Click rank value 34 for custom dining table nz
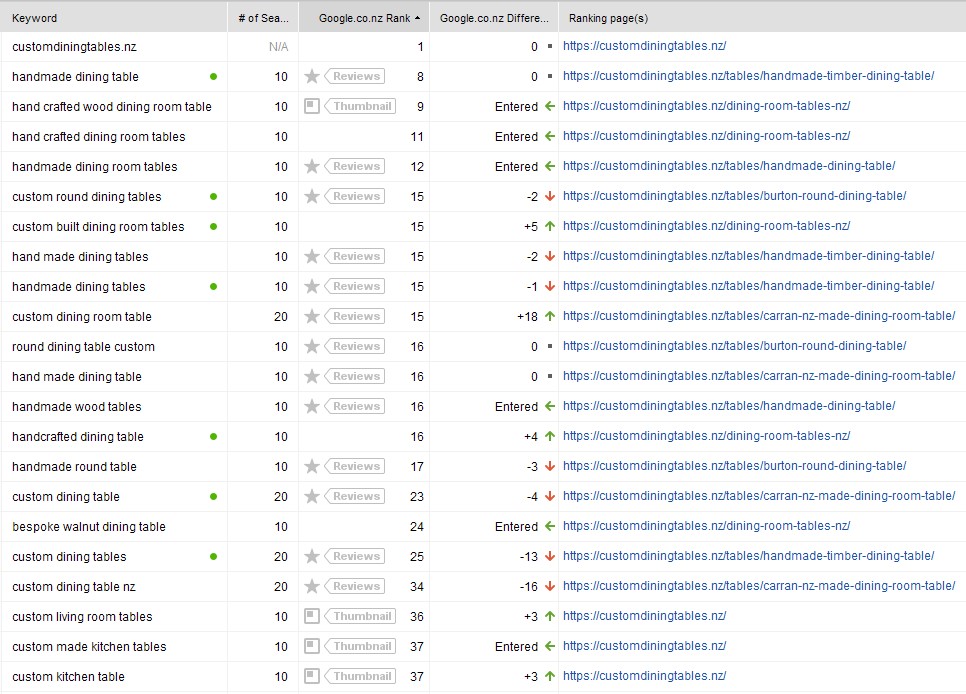966x694 pixels. tap(417, 586)
